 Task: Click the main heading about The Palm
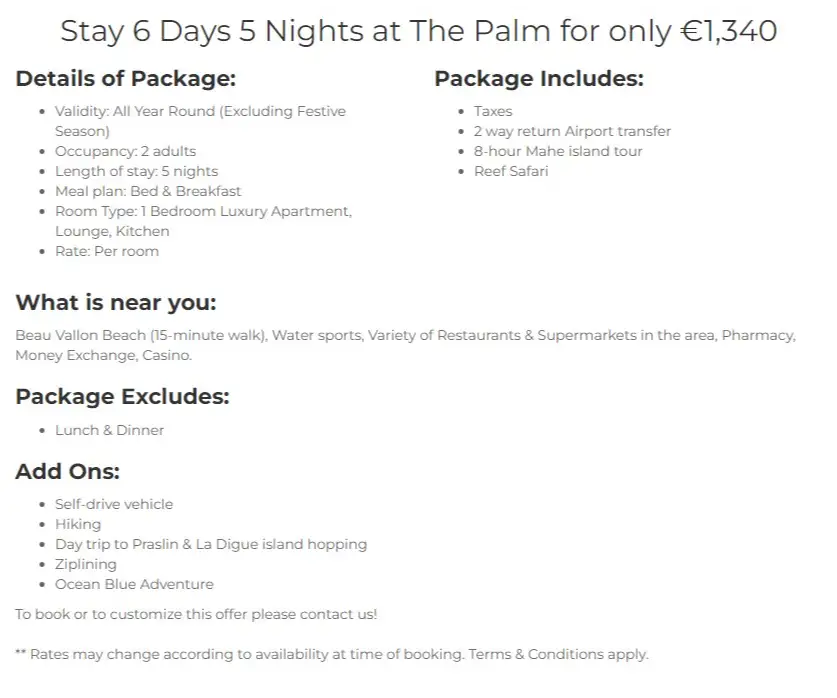click(x=418, y=31)
